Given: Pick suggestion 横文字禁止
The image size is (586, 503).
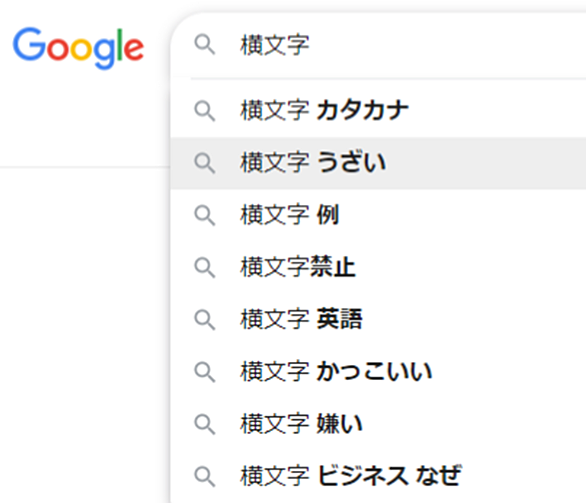Looking at the screenshot, I should [378, 268].
